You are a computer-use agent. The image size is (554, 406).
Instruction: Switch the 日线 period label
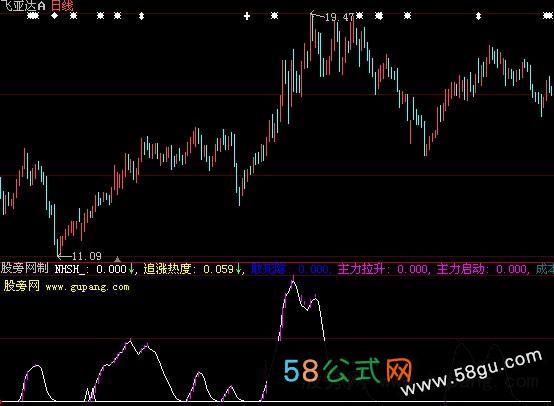click(x=62, y=5)
